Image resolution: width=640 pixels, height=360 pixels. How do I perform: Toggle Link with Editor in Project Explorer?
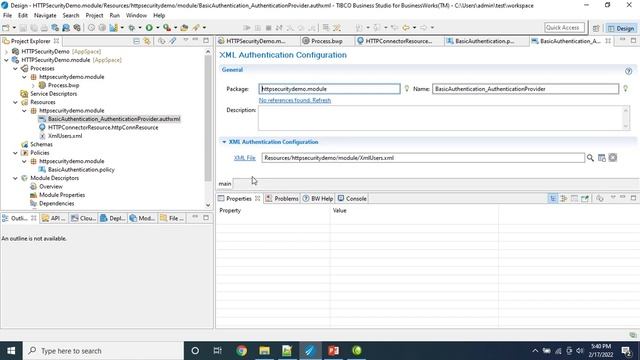click(147, 41)
